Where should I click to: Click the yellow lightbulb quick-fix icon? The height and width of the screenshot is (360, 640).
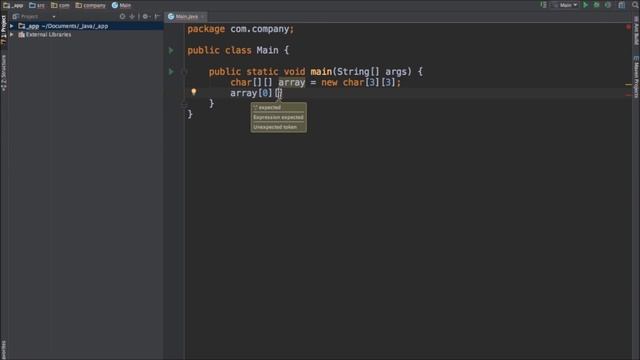[x=194, y=92]
